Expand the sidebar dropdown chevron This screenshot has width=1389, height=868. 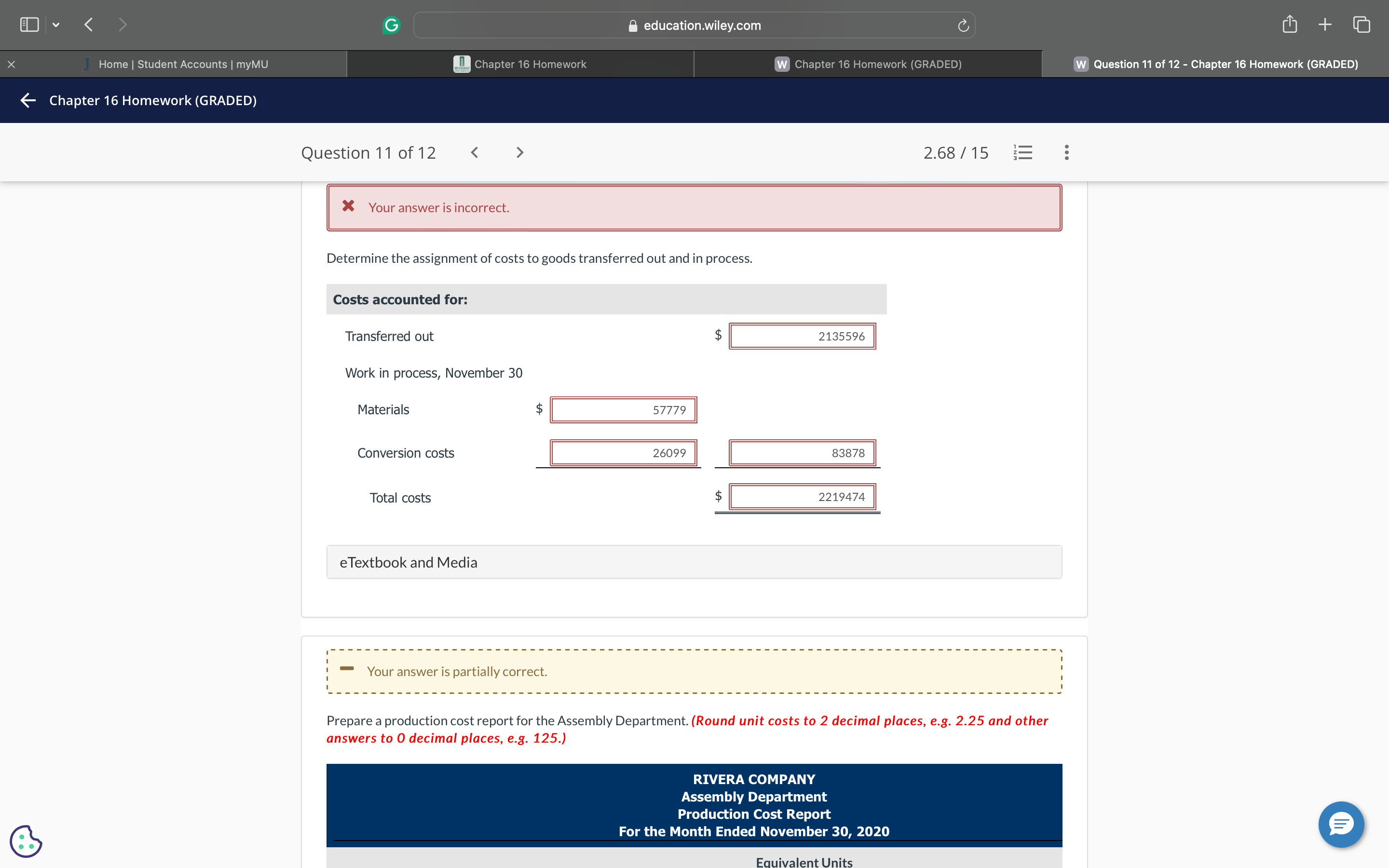tap(55, 25)
